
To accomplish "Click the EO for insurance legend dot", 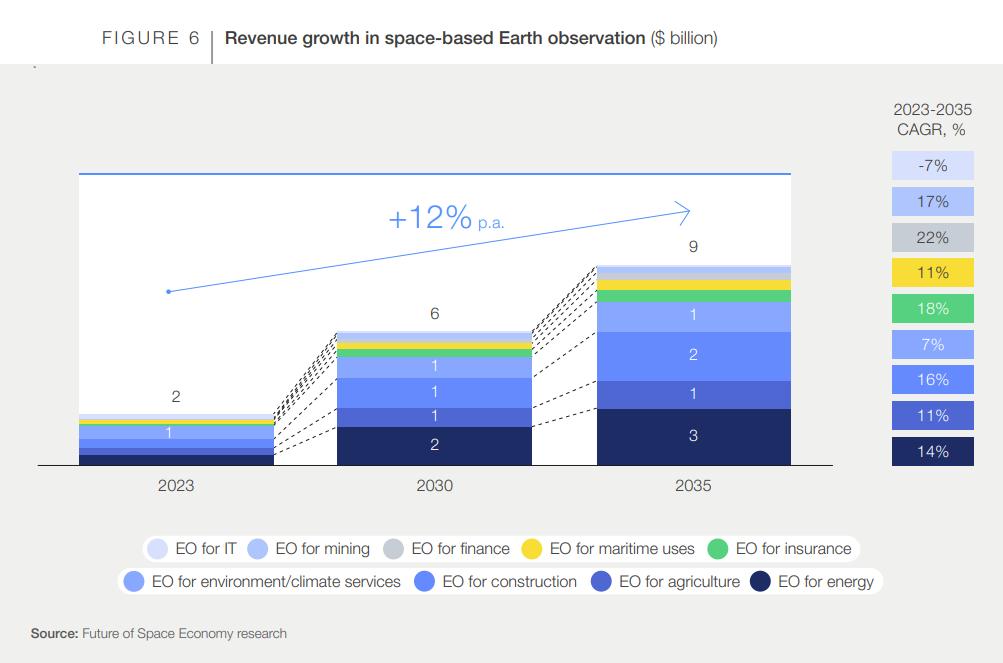I will click(x=718, y=549).
